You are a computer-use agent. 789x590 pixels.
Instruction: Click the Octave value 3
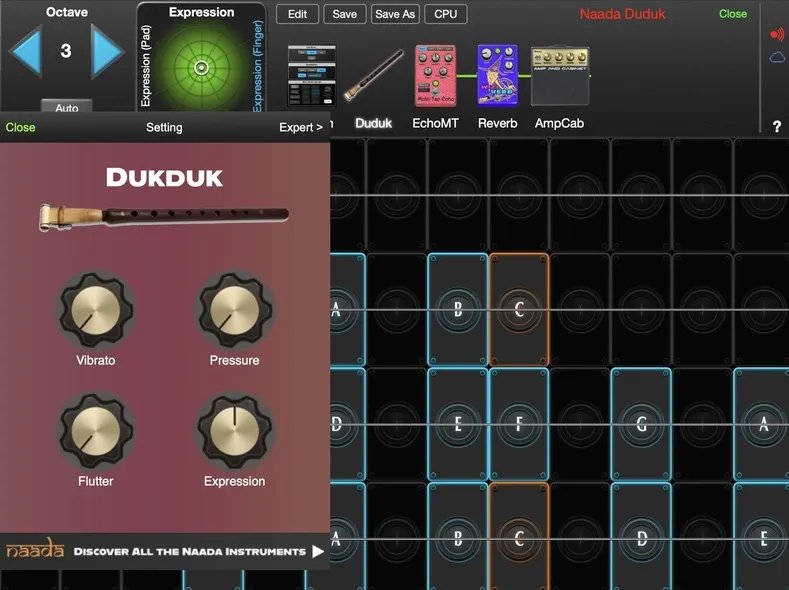(66, 51)
